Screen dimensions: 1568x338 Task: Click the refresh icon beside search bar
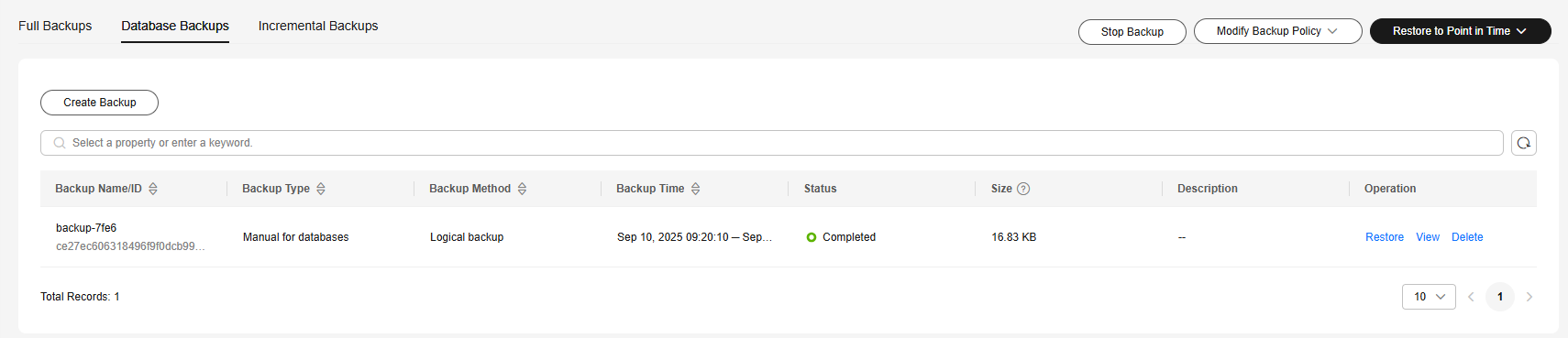click(x=1524, y=143)
